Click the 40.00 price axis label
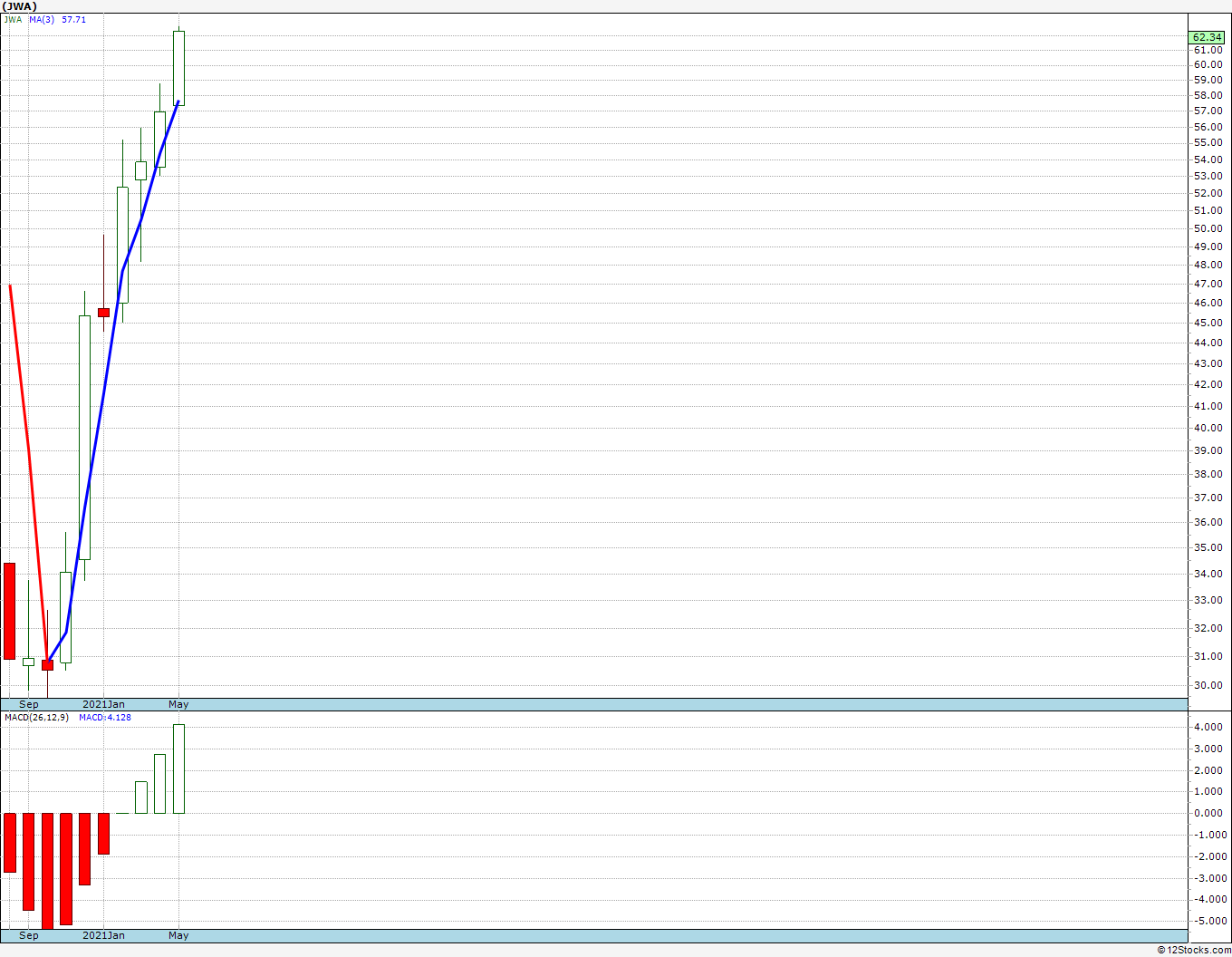 click(x=1207, y=429)
